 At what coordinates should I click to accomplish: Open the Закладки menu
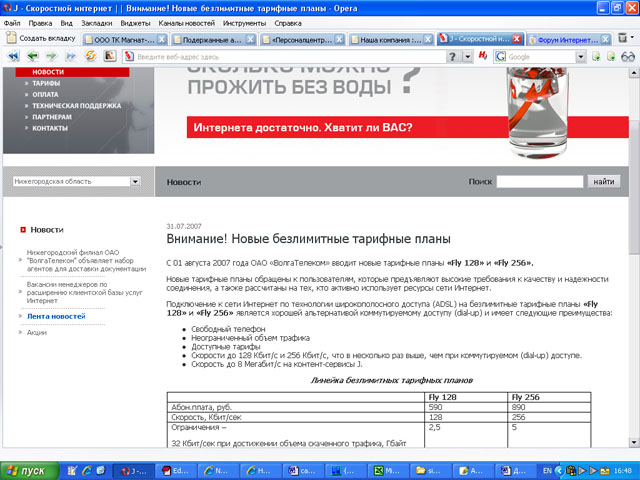[x=96, y=21]
